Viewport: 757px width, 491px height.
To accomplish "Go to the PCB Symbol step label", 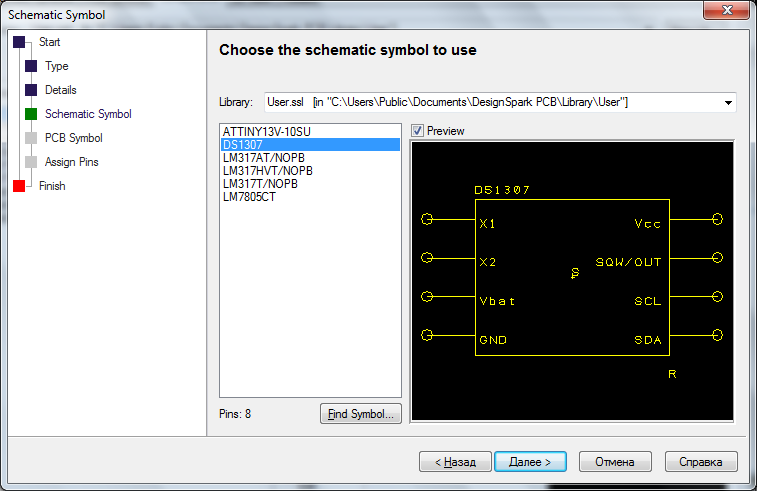I will tap(73, 138).
